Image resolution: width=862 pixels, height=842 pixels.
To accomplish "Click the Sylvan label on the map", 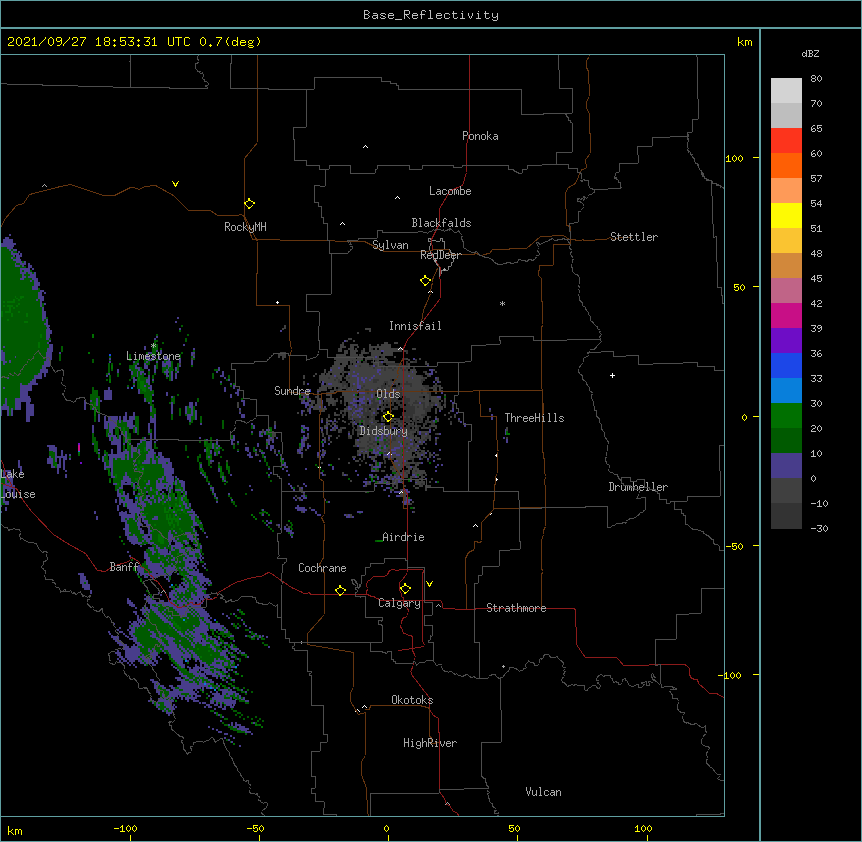I will coord(390,245).
